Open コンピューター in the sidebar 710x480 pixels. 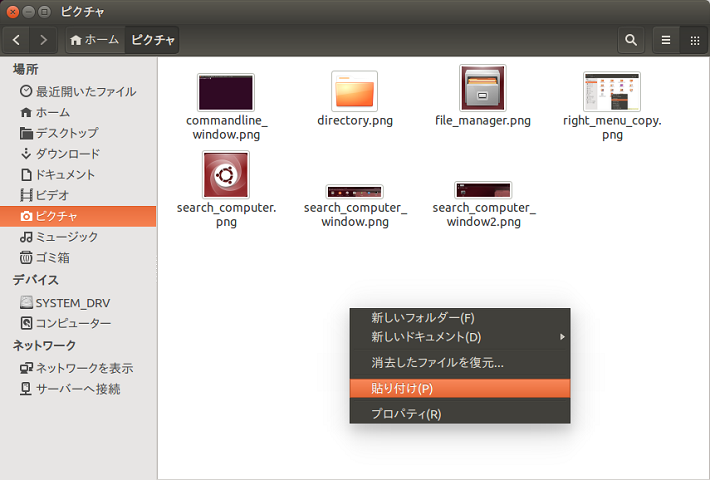tap(78, 323)
